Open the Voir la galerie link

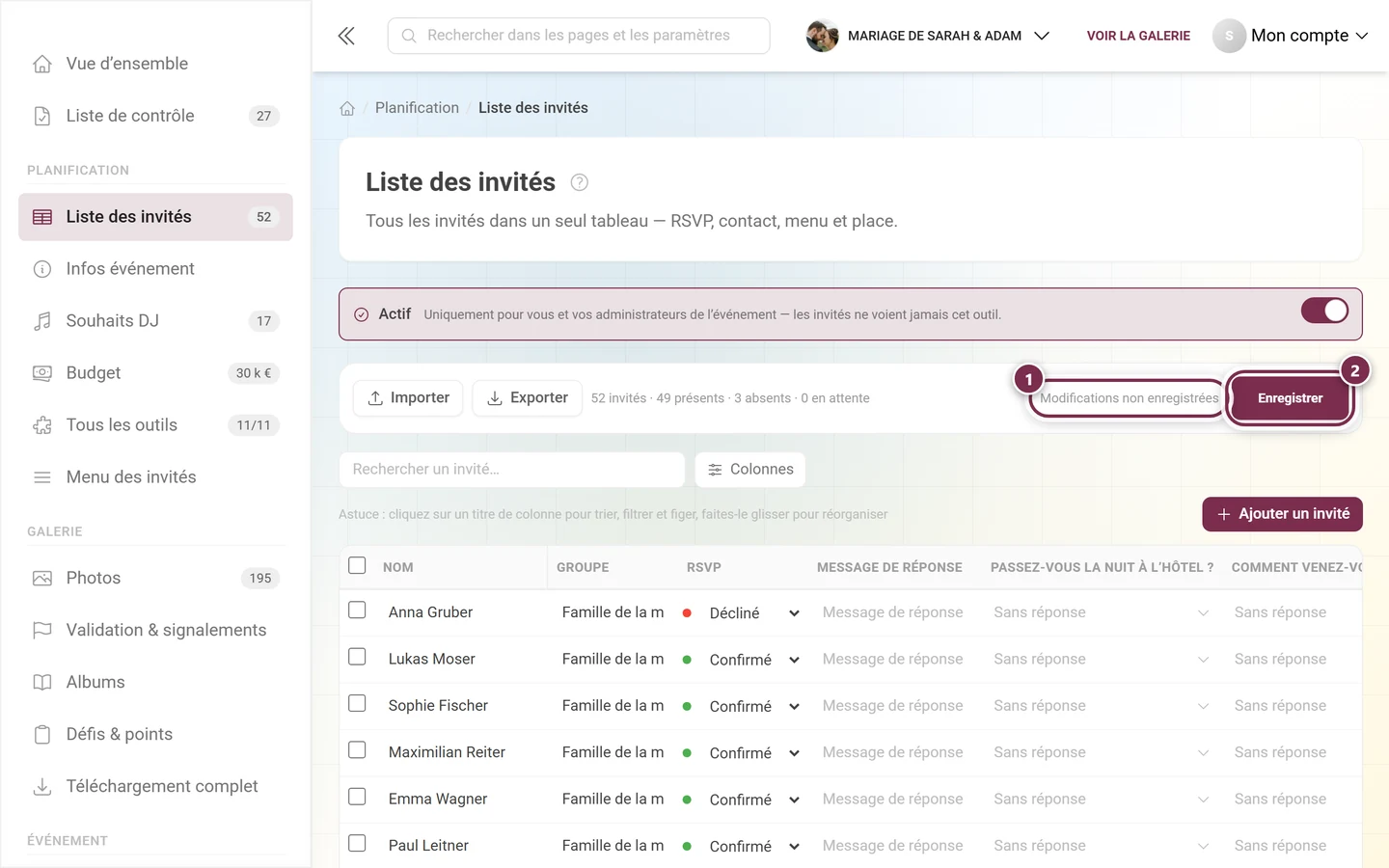(x=1138, y=36)
